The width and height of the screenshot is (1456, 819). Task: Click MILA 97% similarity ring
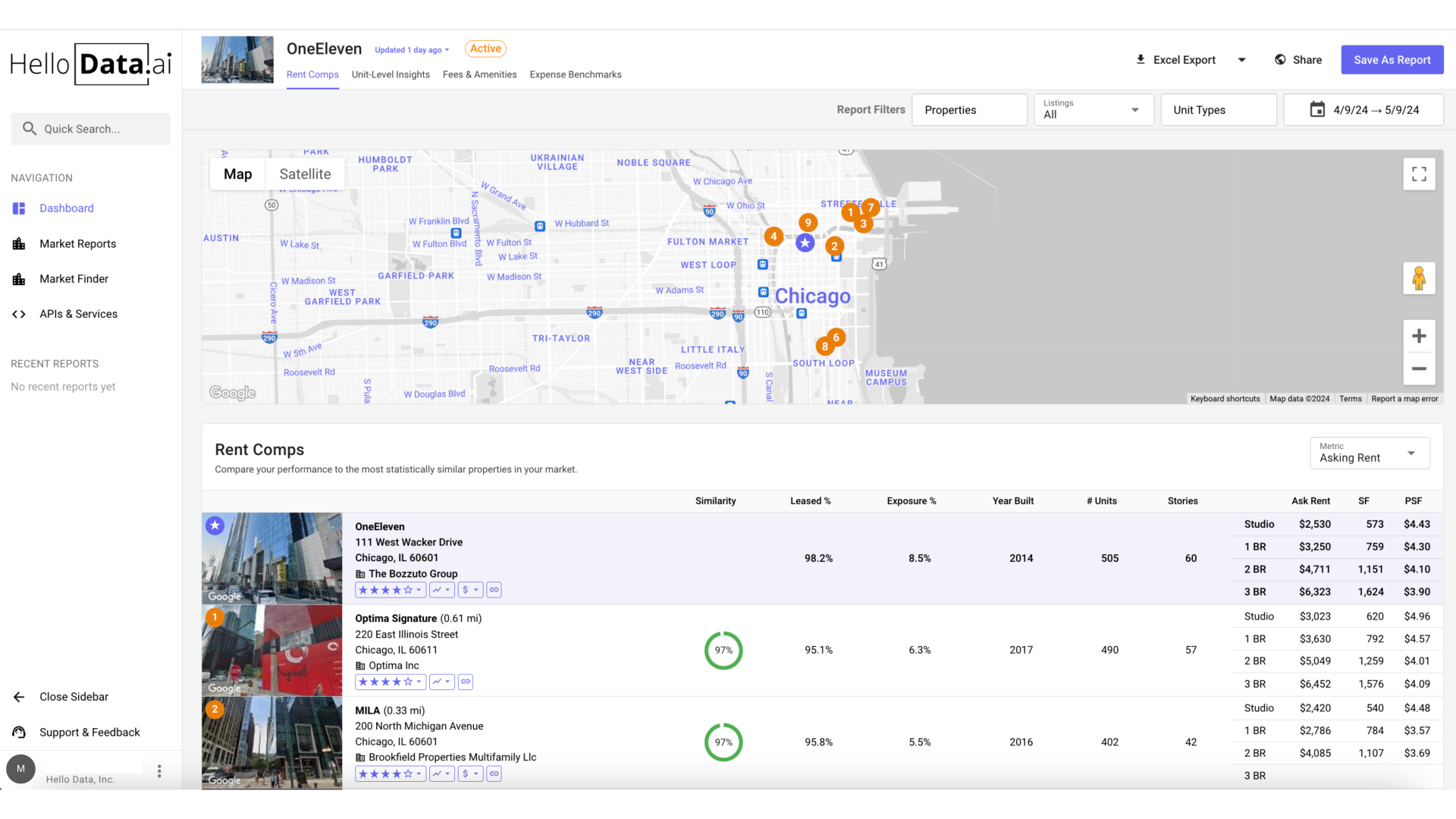click(x=723, y=742)
